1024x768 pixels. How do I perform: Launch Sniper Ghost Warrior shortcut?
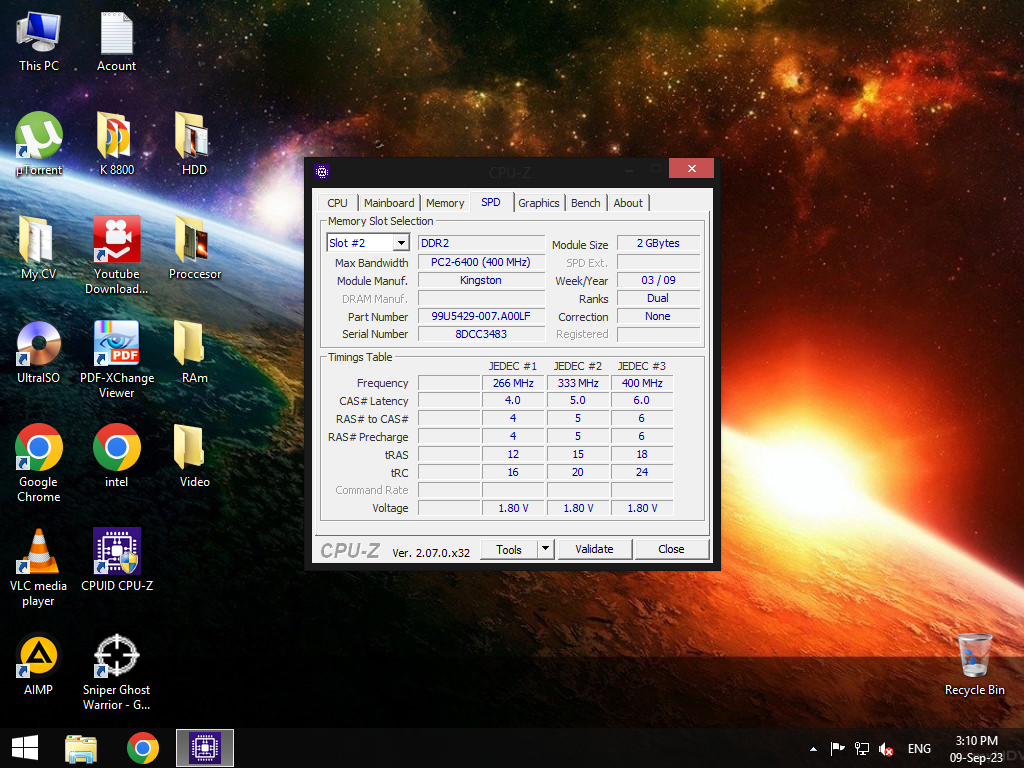click(x=116, y=655)
